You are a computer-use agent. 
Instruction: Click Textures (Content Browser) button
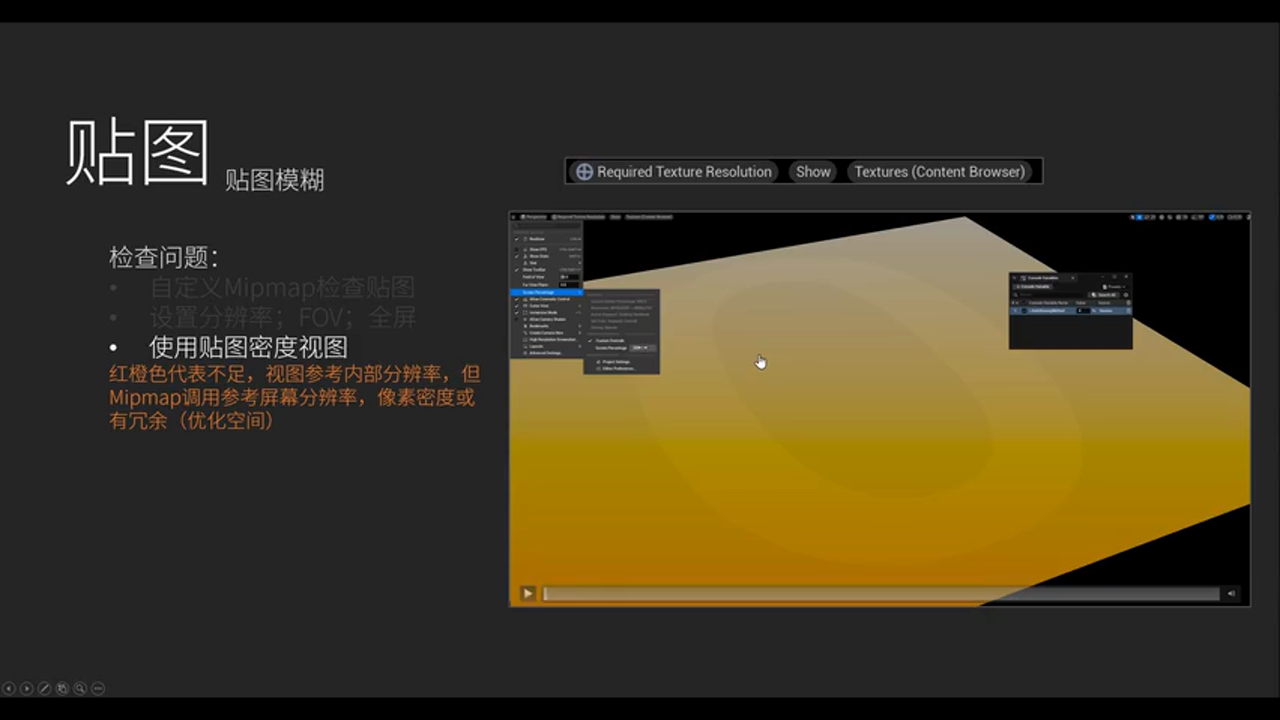[x=939, y=172]
